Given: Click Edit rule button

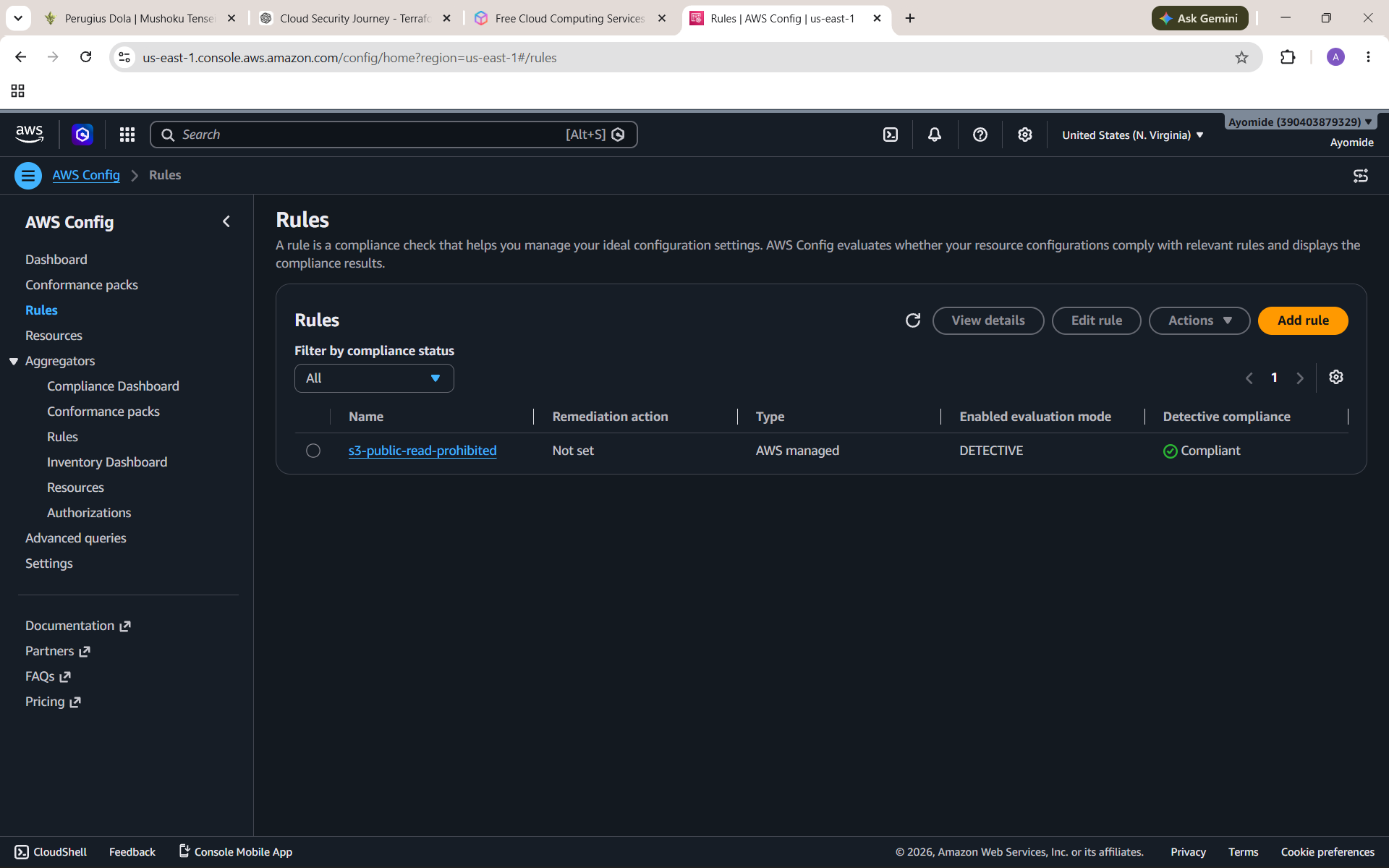Looking at the screenshot, I should point(1097,320).
